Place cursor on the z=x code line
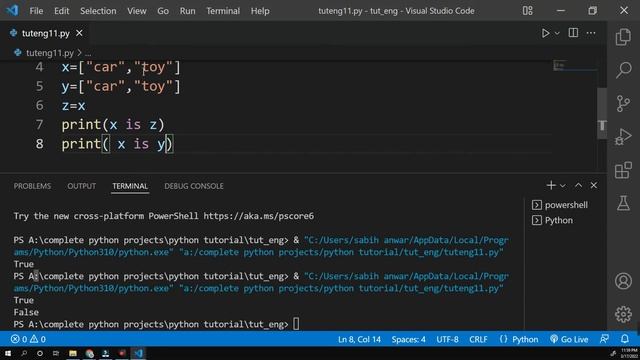The image size is (640, 360). coord(73,105)
